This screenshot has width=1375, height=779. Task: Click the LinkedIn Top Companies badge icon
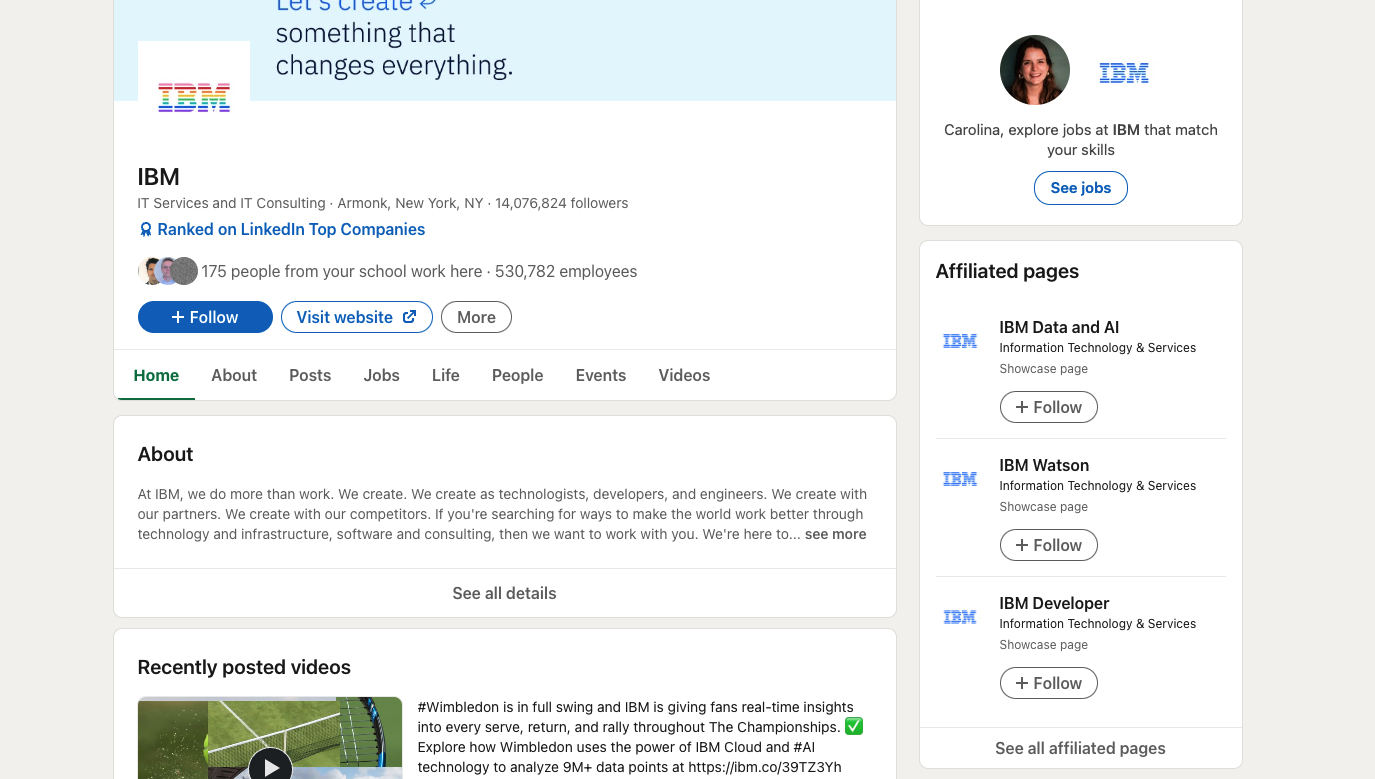[145, 229]
